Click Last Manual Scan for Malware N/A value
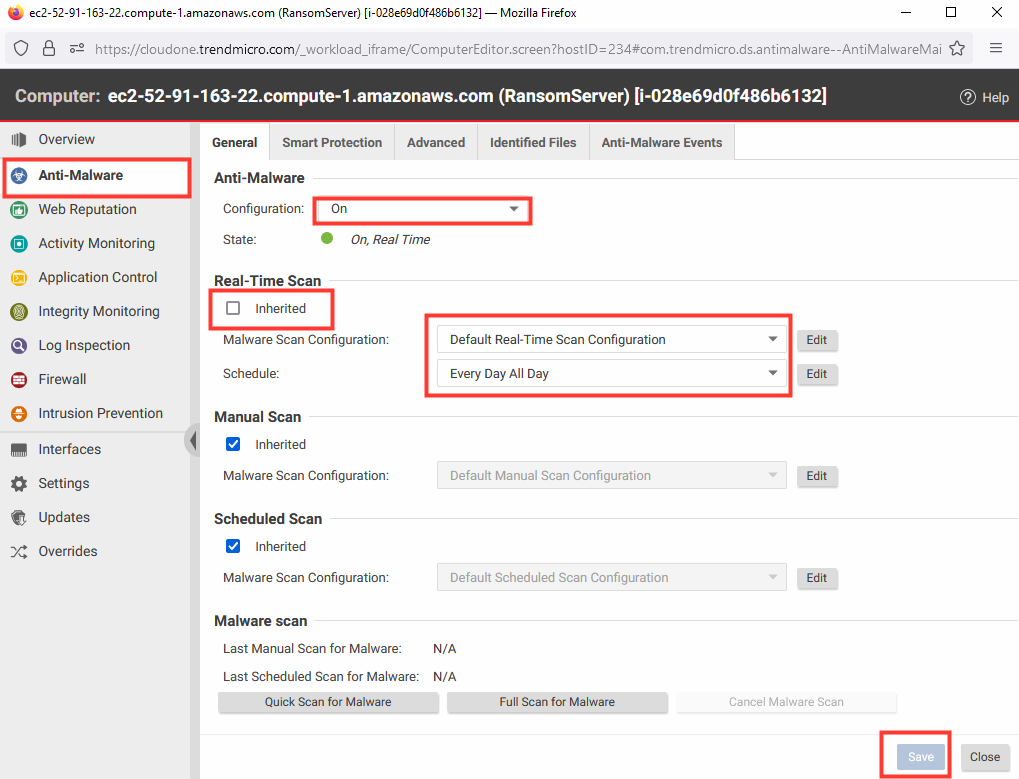The image size is (1019, 779). pyautogui.click(x=445, y=649)
